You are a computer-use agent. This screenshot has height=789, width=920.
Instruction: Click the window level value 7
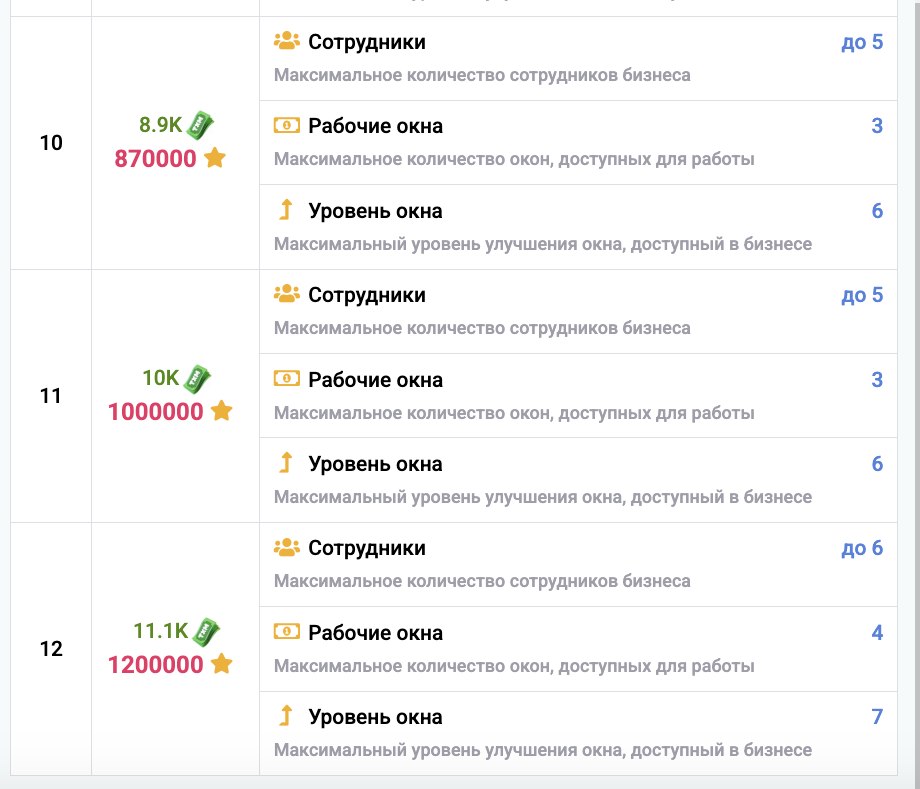[x=877, y=717]
